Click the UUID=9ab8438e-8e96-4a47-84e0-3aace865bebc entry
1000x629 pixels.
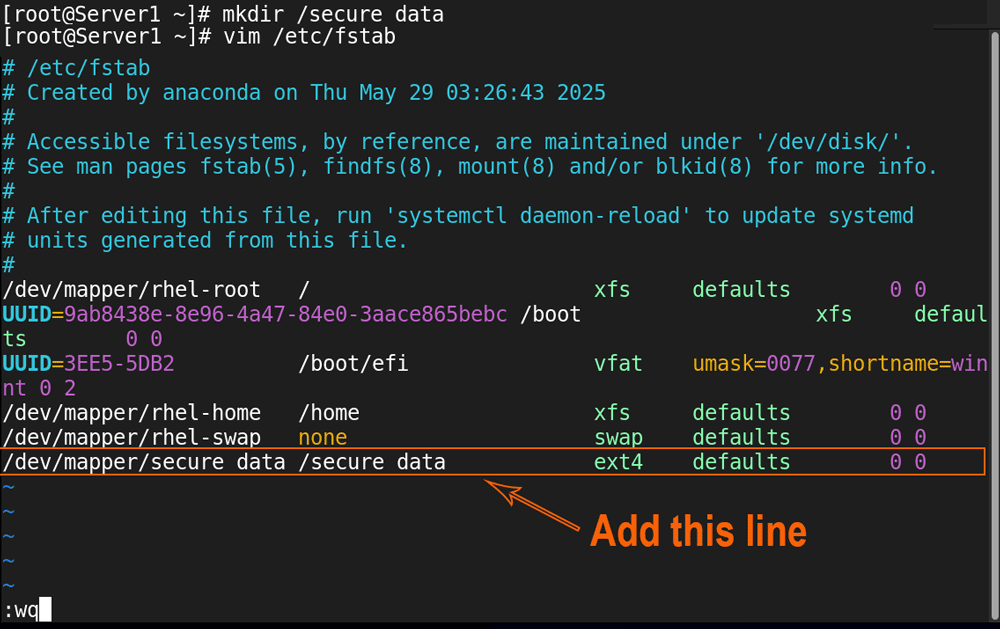coord(255,314)
